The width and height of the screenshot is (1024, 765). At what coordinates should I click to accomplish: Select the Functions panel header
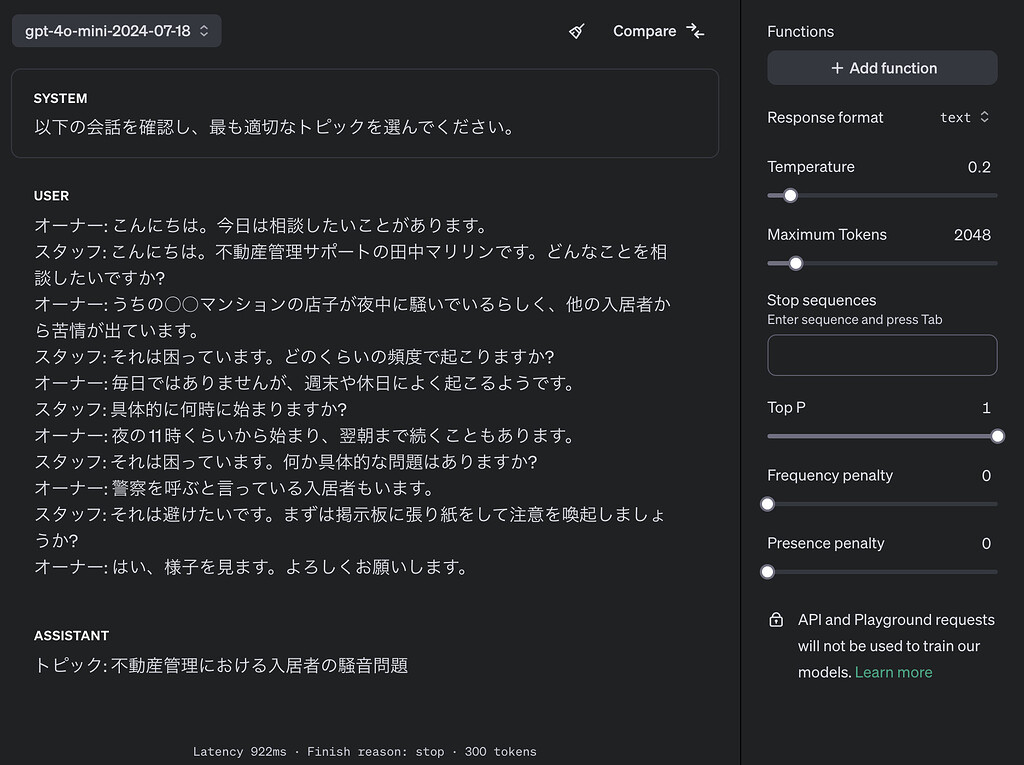coord(800,31)
